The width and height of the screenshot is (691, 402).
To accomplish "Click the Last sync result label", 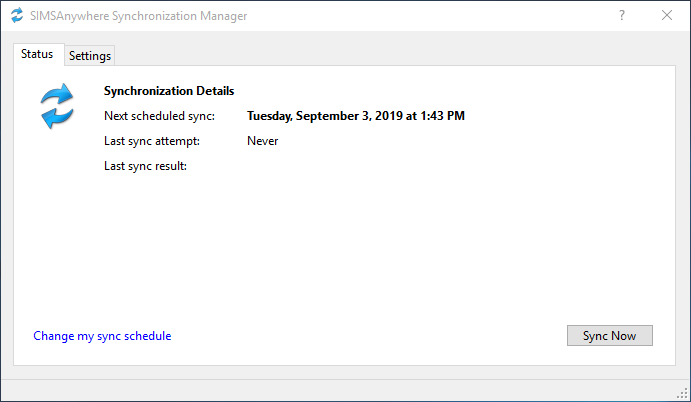I will (x=145, y=166).
